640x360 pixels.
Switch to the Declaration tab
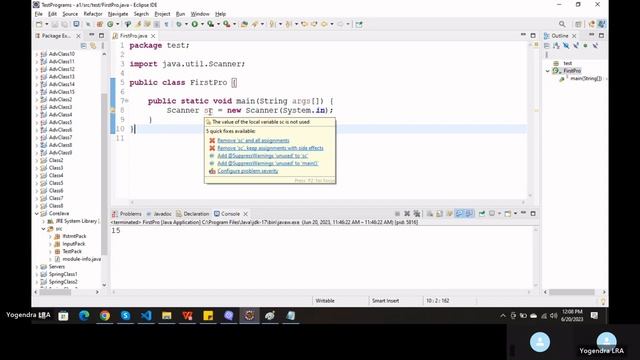pyautogui.click(x=193, y=214)
